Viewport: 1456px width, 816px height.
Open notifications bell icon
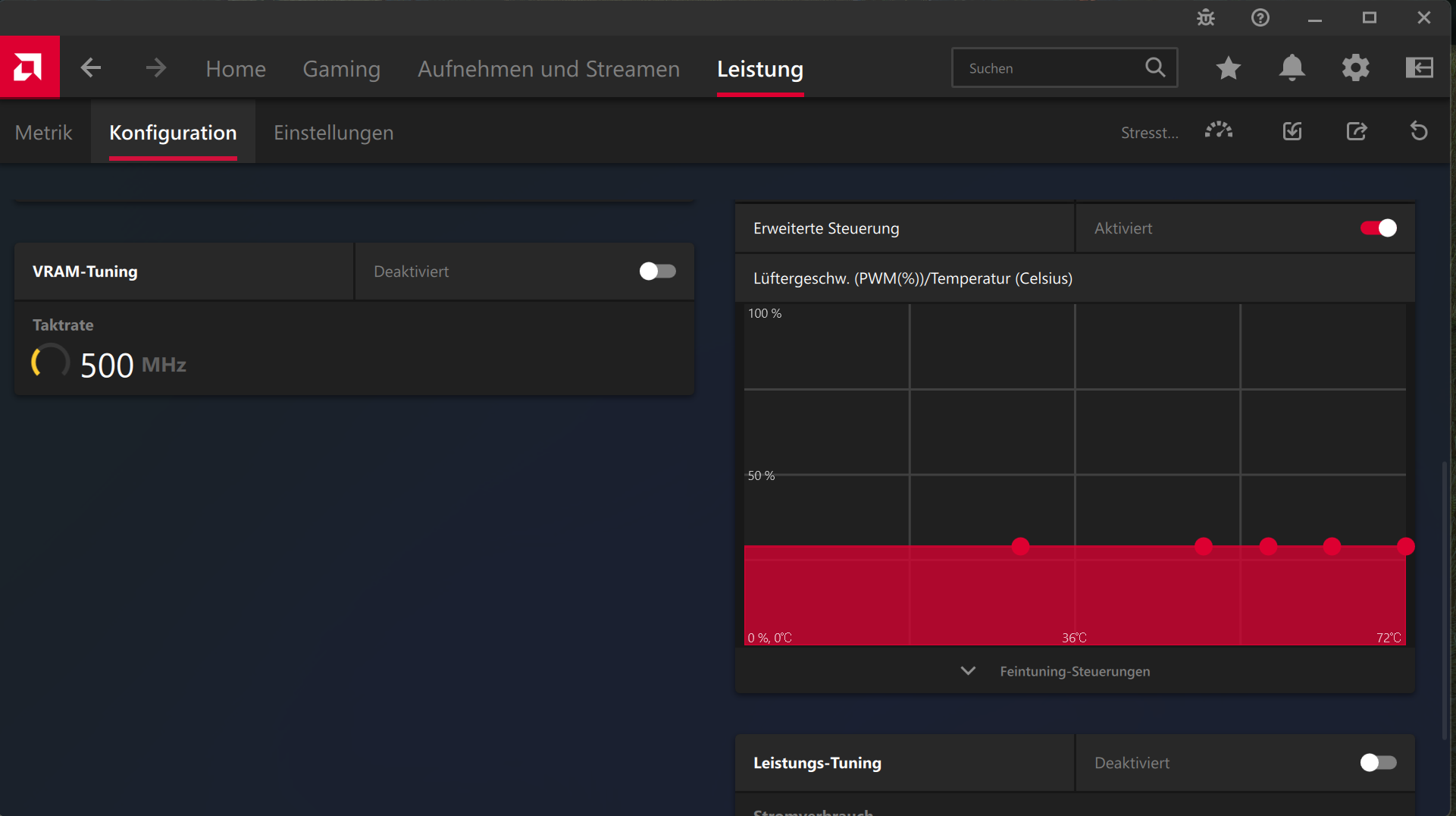coord(1292,68)
